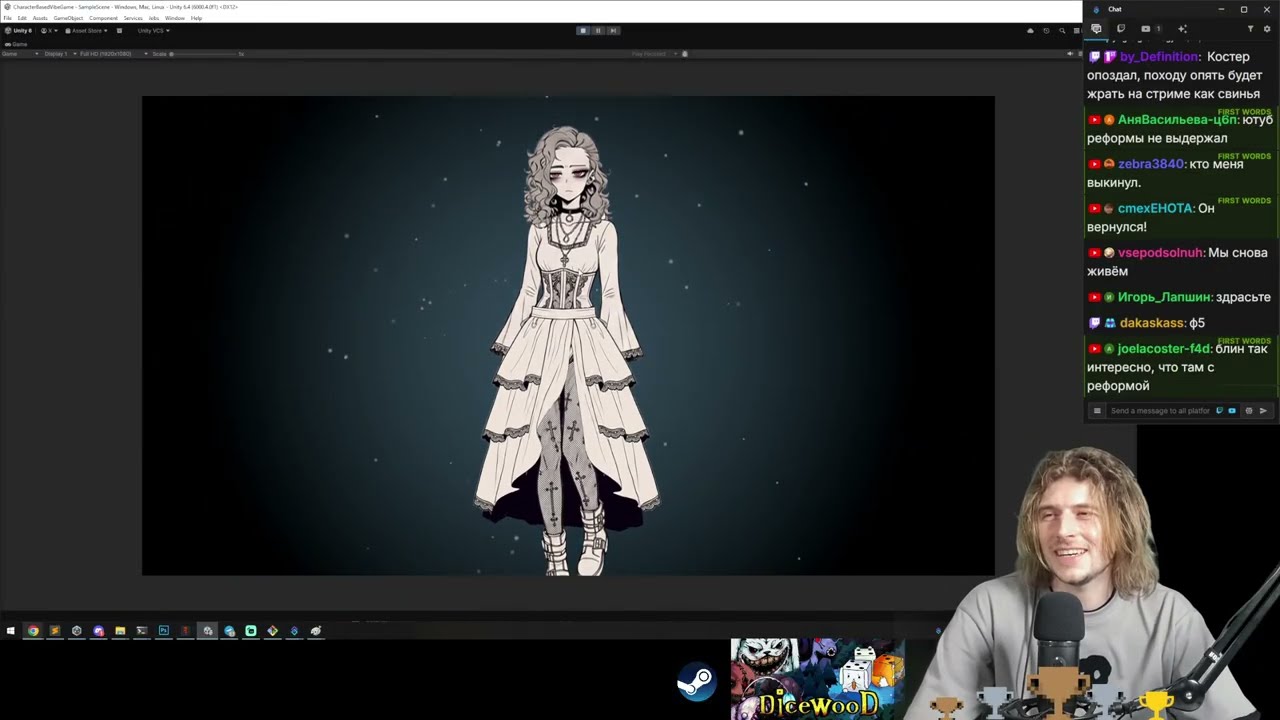Switch to the Twitch chat tab

click(x=1121, y=29)
